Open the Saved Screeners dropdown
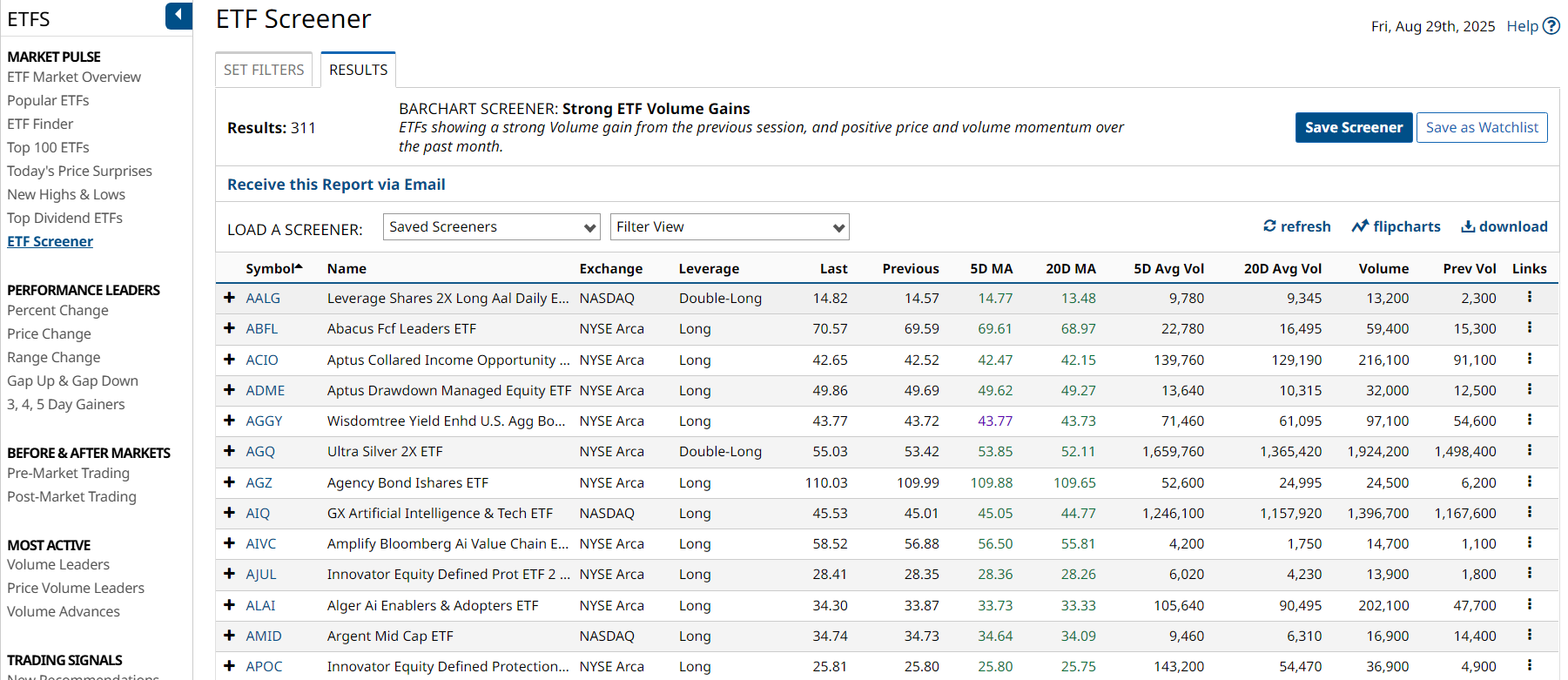Viewport: 1568px width, 680px height. 492,227
